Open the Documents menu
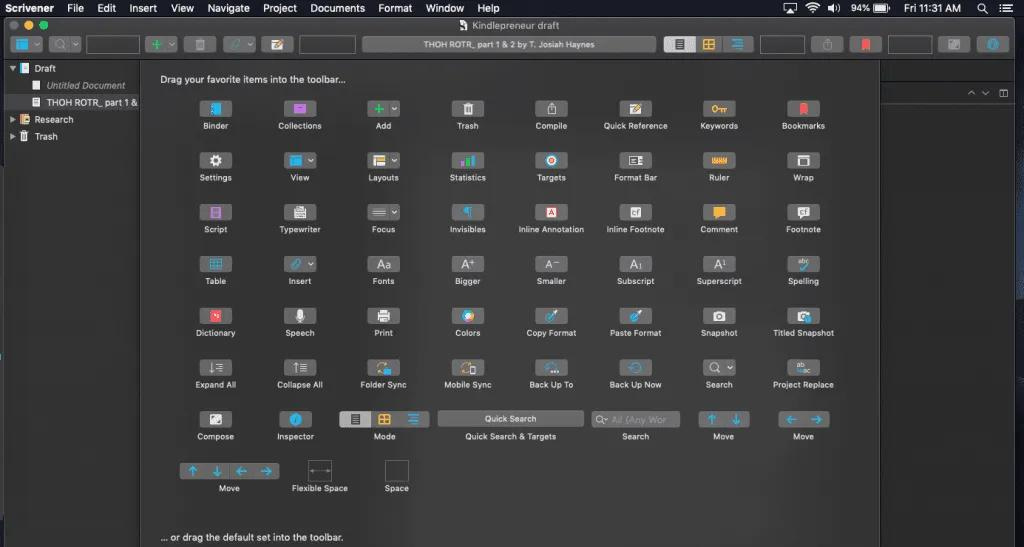 coord(338,8)
